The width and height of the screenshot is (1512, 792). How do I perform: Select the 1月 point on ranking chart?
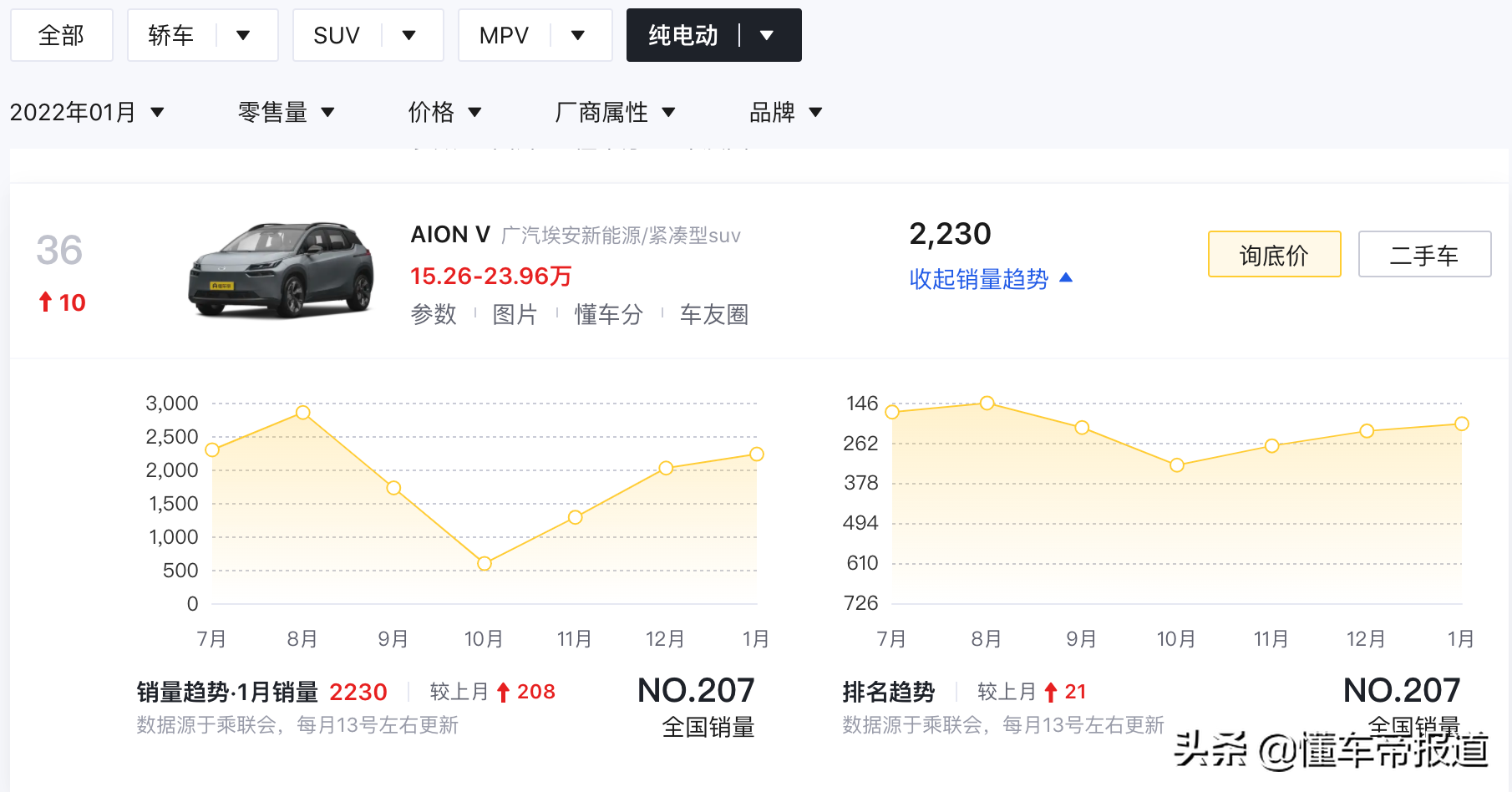[x=1462, y=424]
